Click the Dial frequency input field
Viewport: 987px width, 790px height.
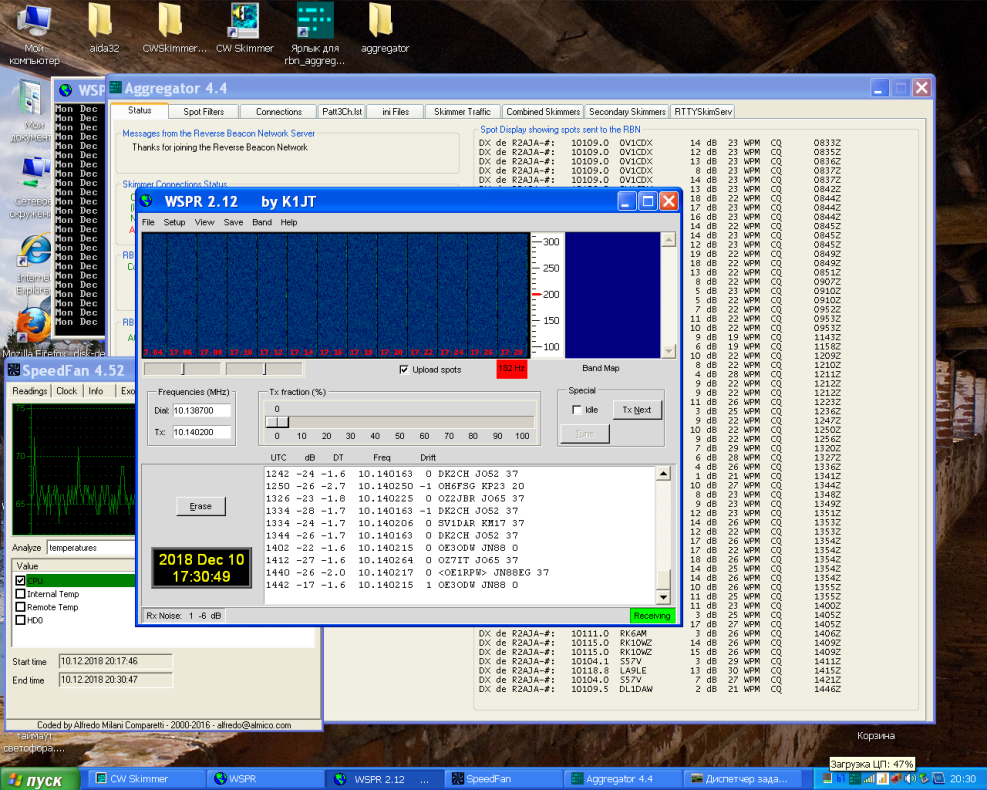202,410
